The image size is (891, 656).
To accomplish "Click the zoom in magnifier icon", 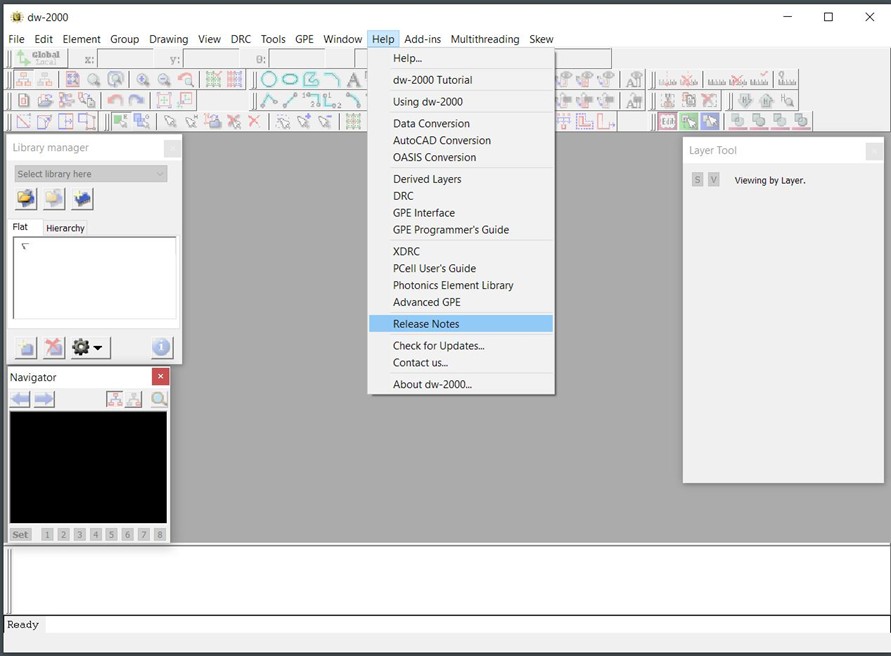I will click(143, 80).
